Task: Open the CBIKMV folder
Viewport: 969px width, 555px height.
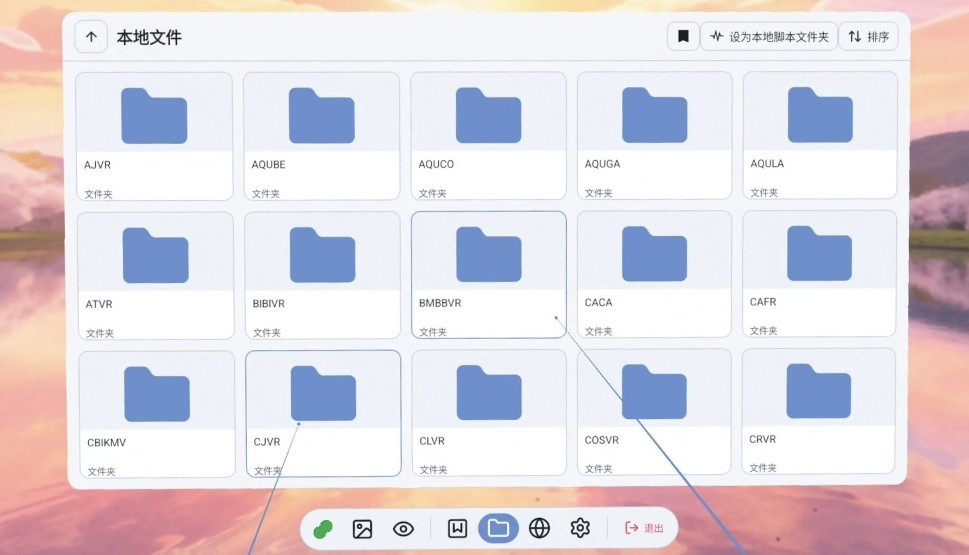Action: pyautogui.click(x=157, y=414)
